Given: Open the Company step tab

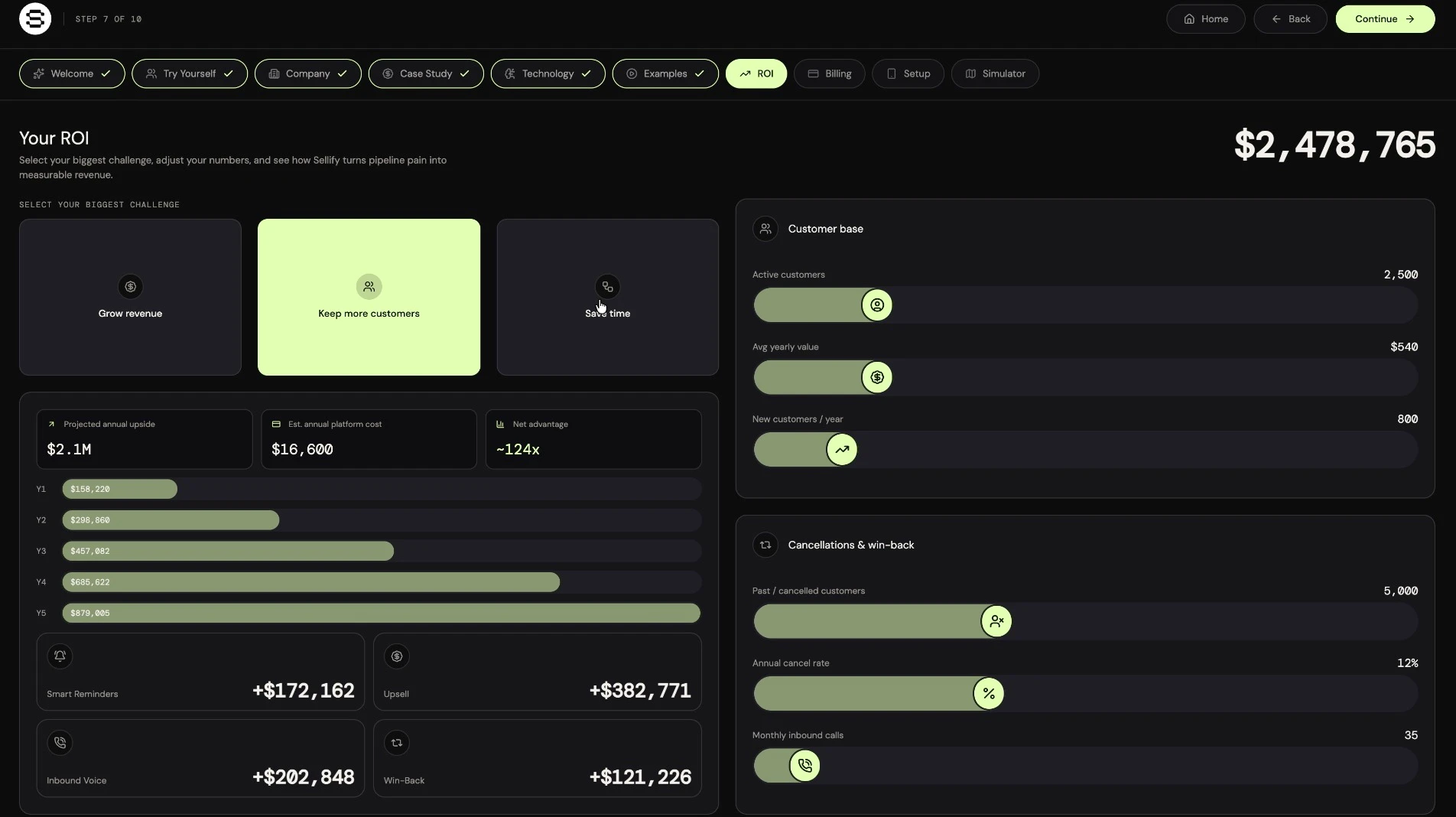Looking at the screenshot, I should coord(308,73).
